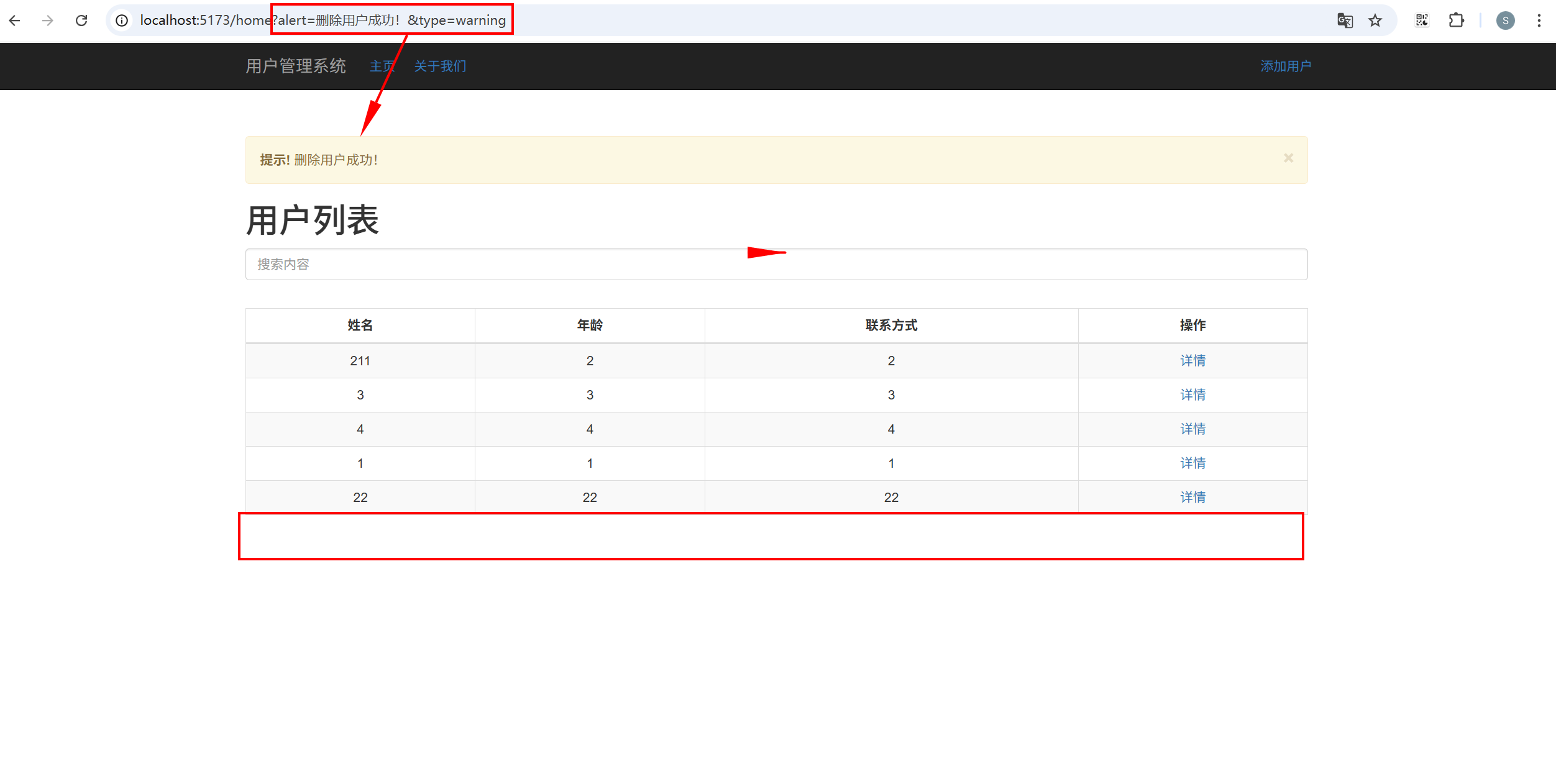Reload the page with the refresh icon

pos(81,21)
